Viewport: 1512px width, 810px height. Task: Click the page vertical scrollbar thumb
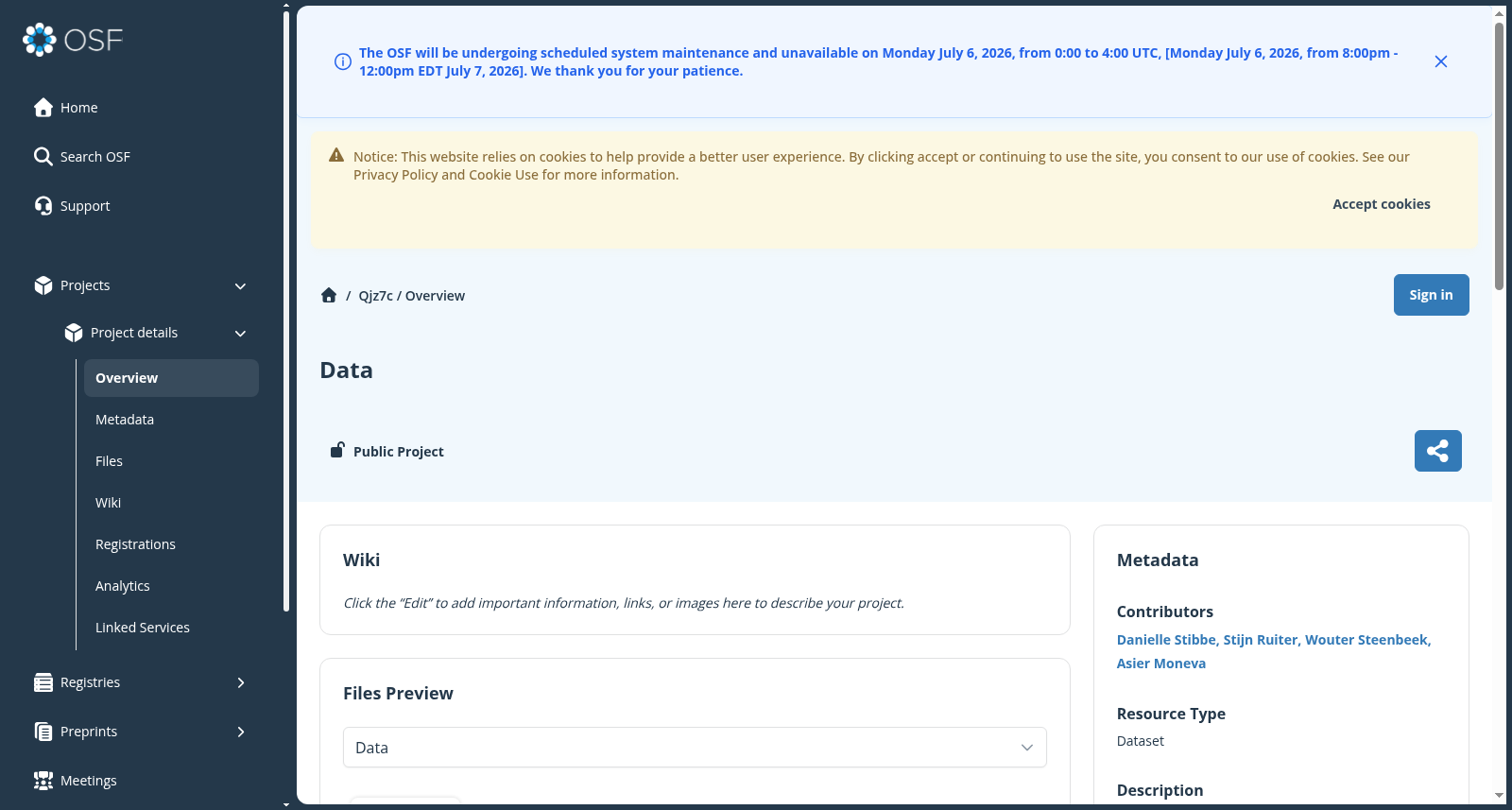click(x=1500, y=156)
